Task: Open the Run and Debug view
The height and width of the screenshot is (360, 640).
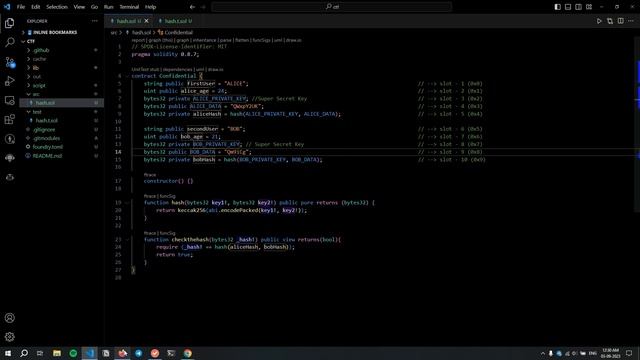Action: (x=9, y=81)
